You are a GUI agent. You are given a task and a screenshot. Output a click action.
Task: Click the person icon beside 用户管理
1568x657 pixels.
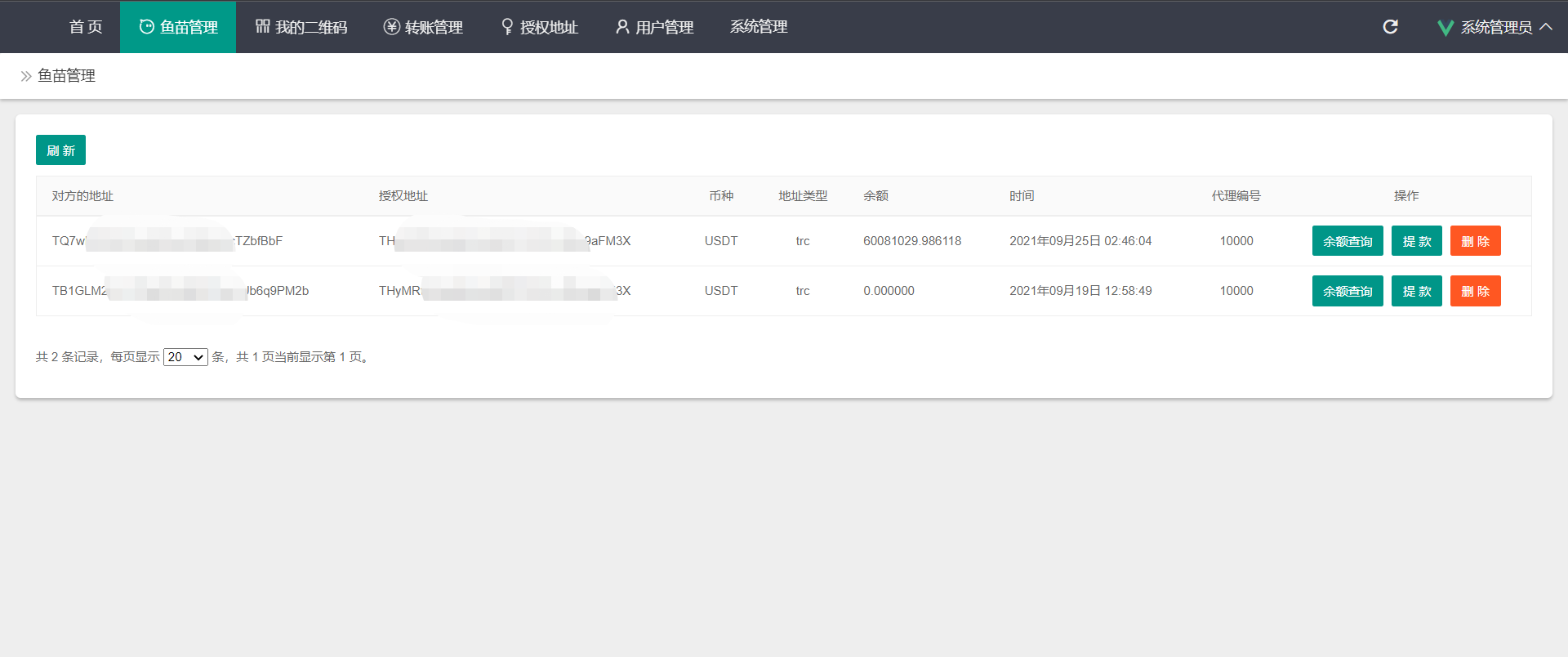622,27
